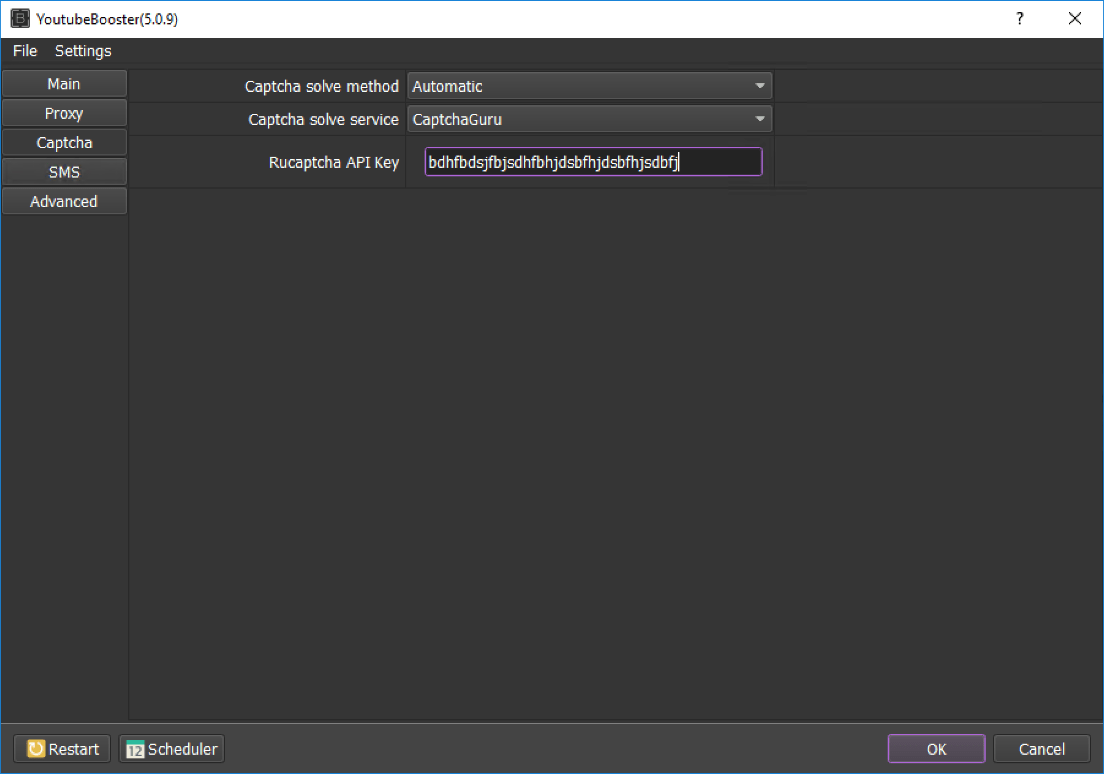Confirm settings with the OK button
Screen dimensions: 1104x774
point(936,749)
